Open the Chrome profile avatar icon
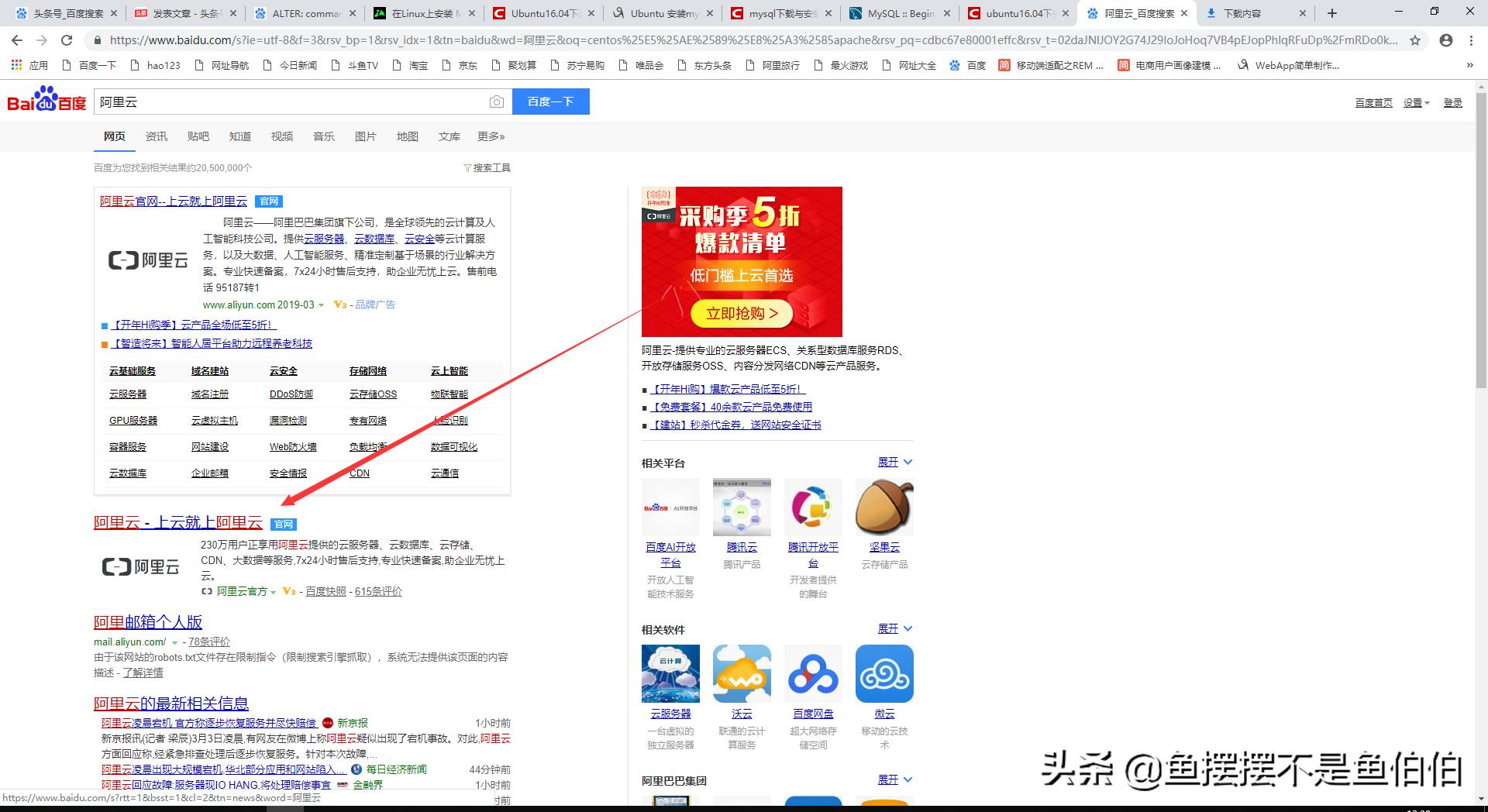Screen dimensions: 1488x812 [1446, 40]
